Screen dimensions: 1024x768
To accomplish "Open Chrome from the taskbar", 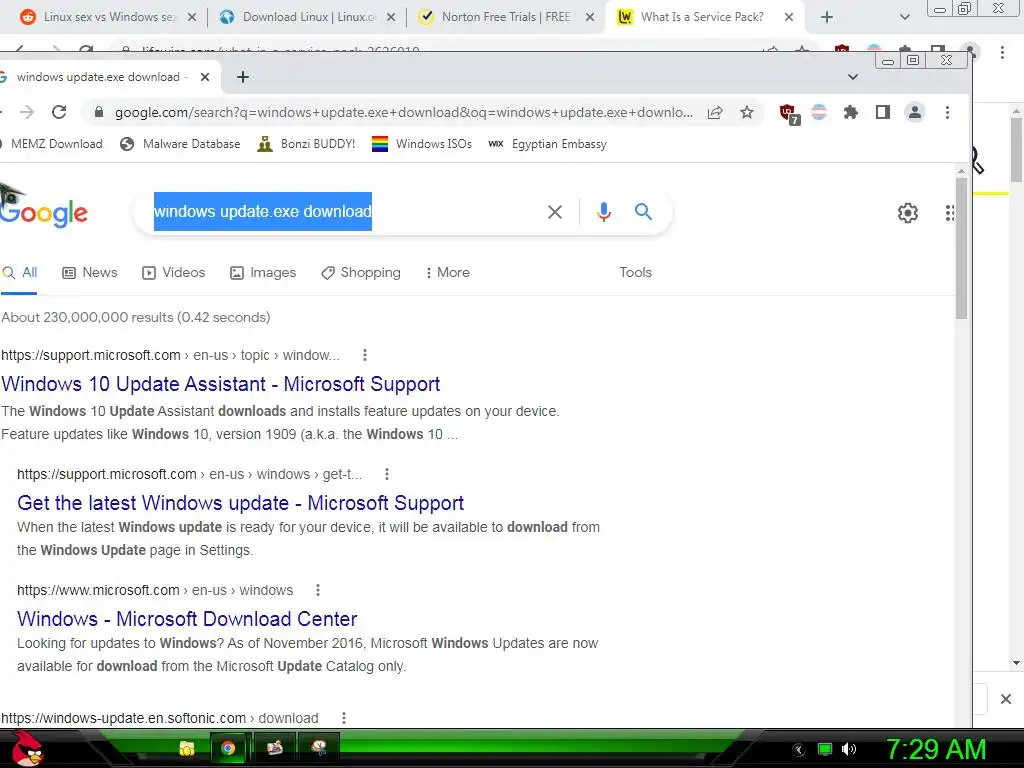I will click(228, 748).
